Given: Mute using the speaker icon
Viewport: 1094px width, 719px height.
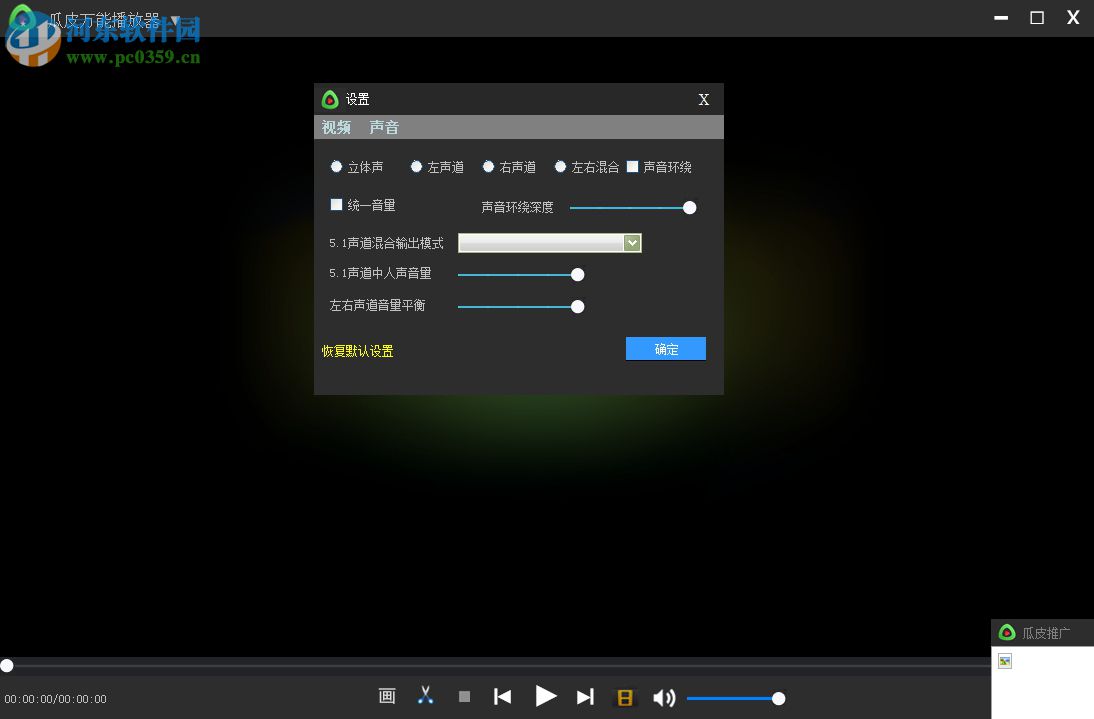Looking at the screenshot, I should pyautogui.click(x=663, y=697).
